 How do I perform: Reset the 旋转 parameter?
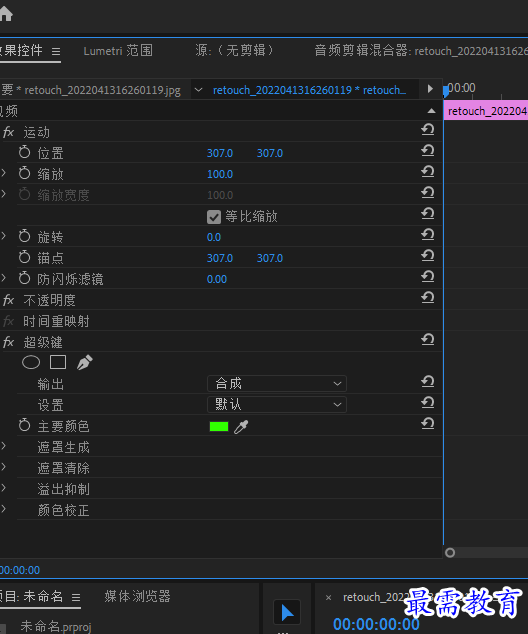point(428,235)
